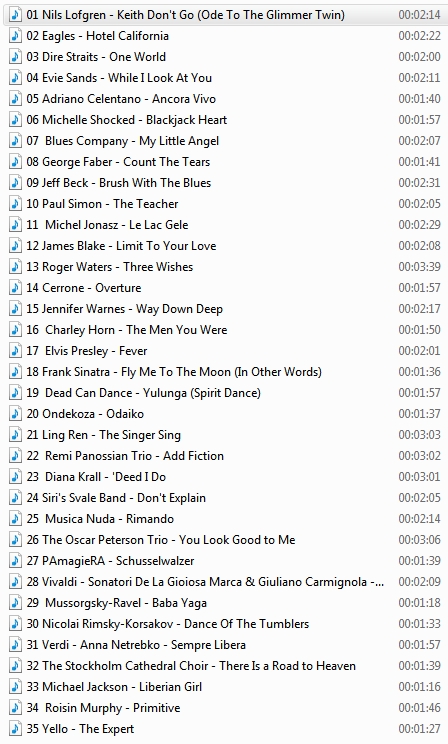The height and width of the screenshot is (744, 448).
Task: Click the file icon next to Roger Waters Three Wishes
Action: click(x=15, y=267)
